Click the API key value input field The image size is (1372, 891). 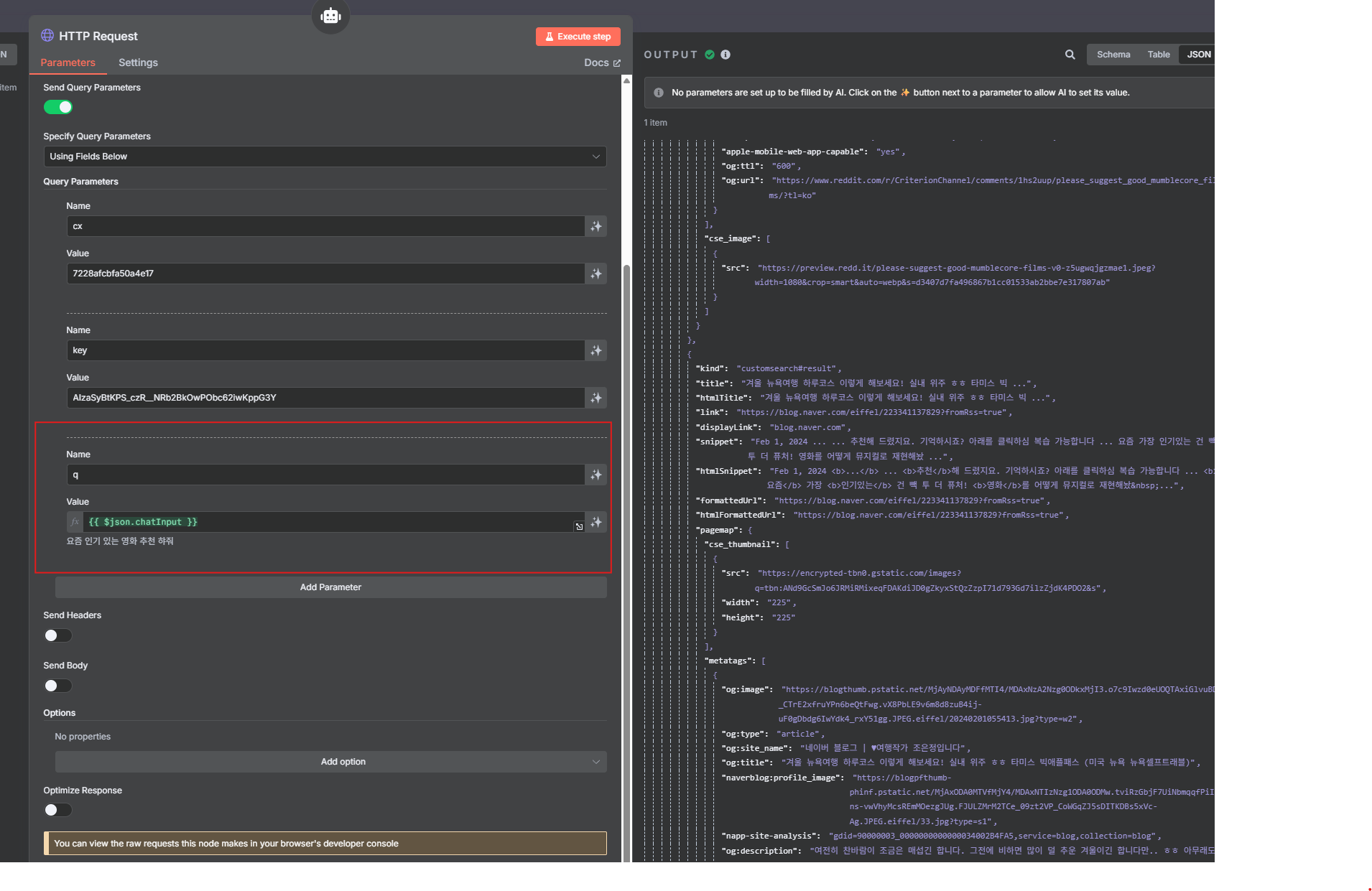[325, 398]
